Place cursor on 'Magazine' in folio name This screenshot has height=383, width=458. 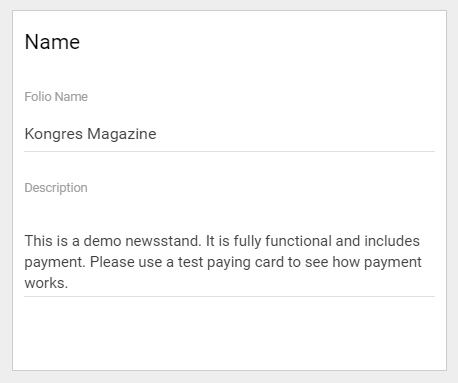click(x=122, y=134)
